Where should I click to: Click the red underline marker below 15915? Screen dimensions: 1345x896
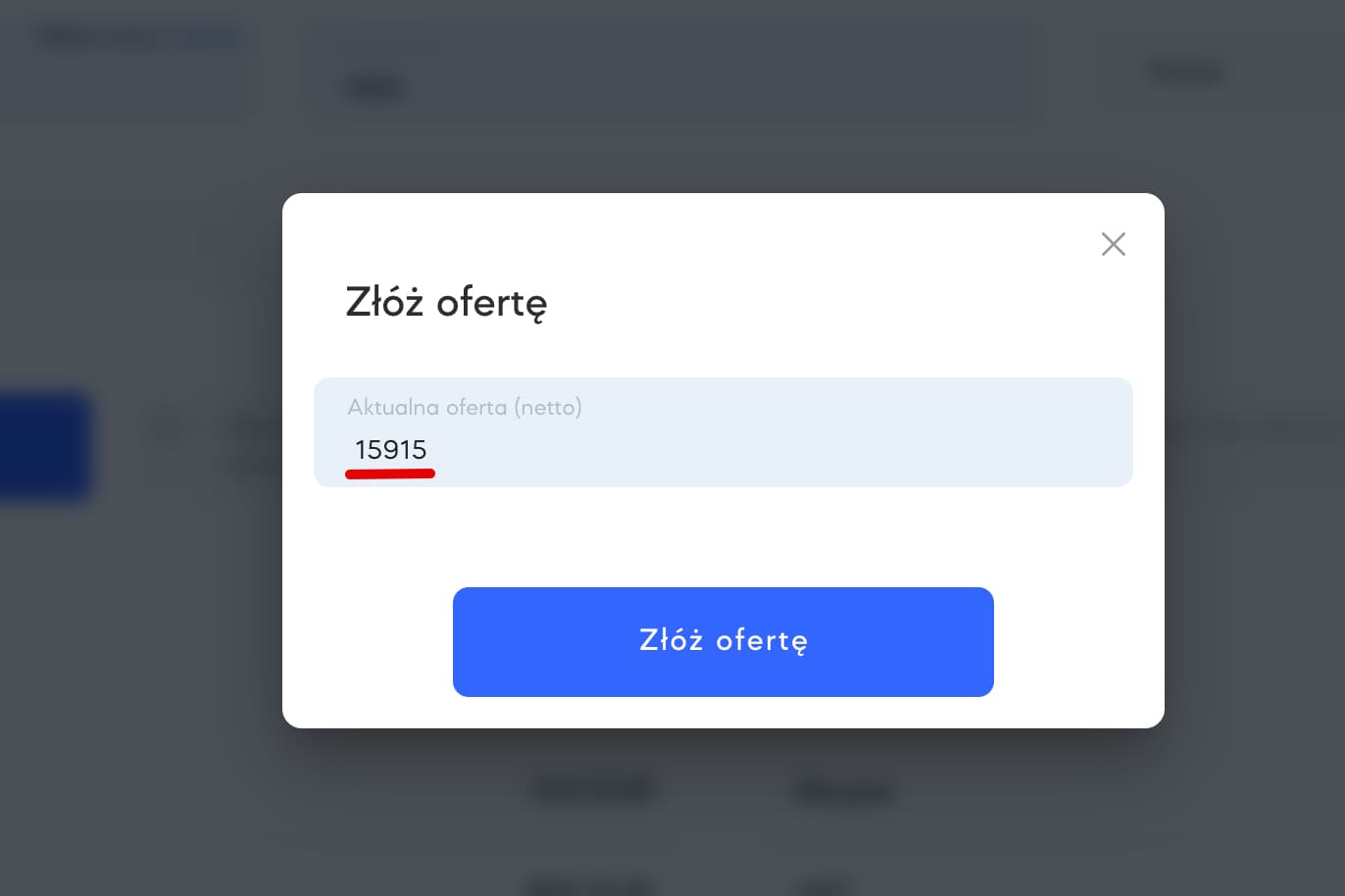point(390,473)
